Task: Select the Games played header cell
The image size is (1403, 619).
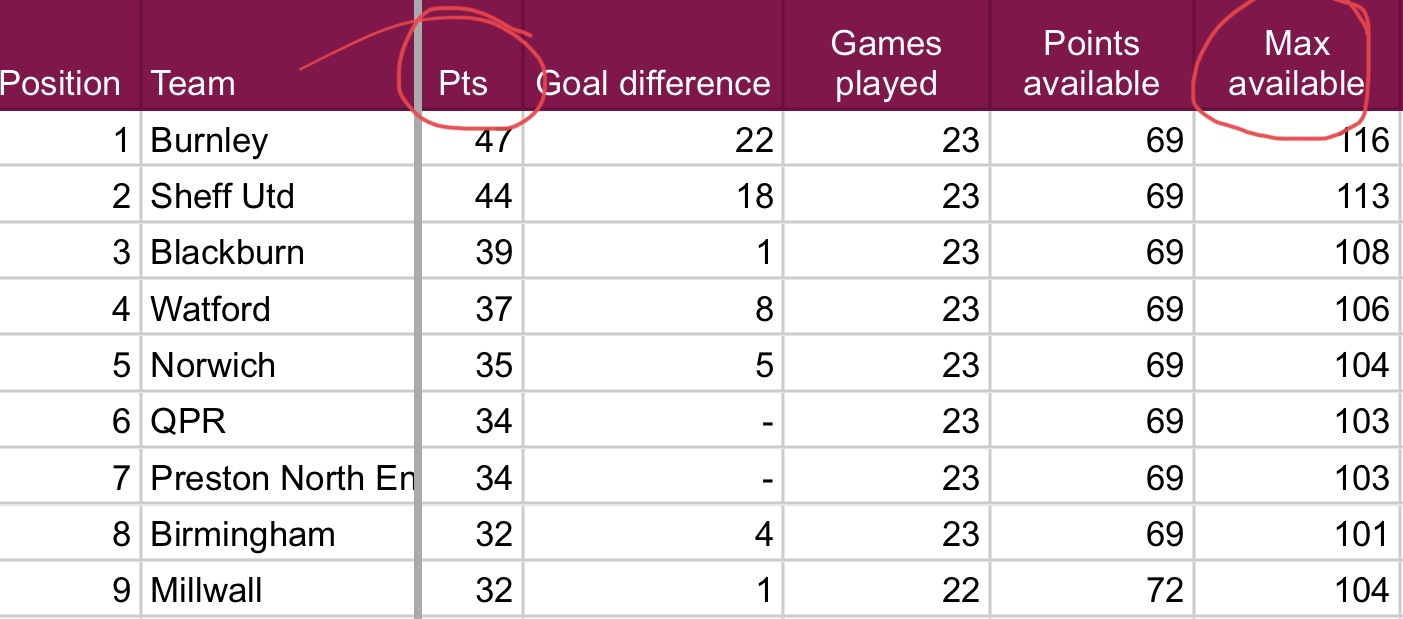Action: point(886,63)
